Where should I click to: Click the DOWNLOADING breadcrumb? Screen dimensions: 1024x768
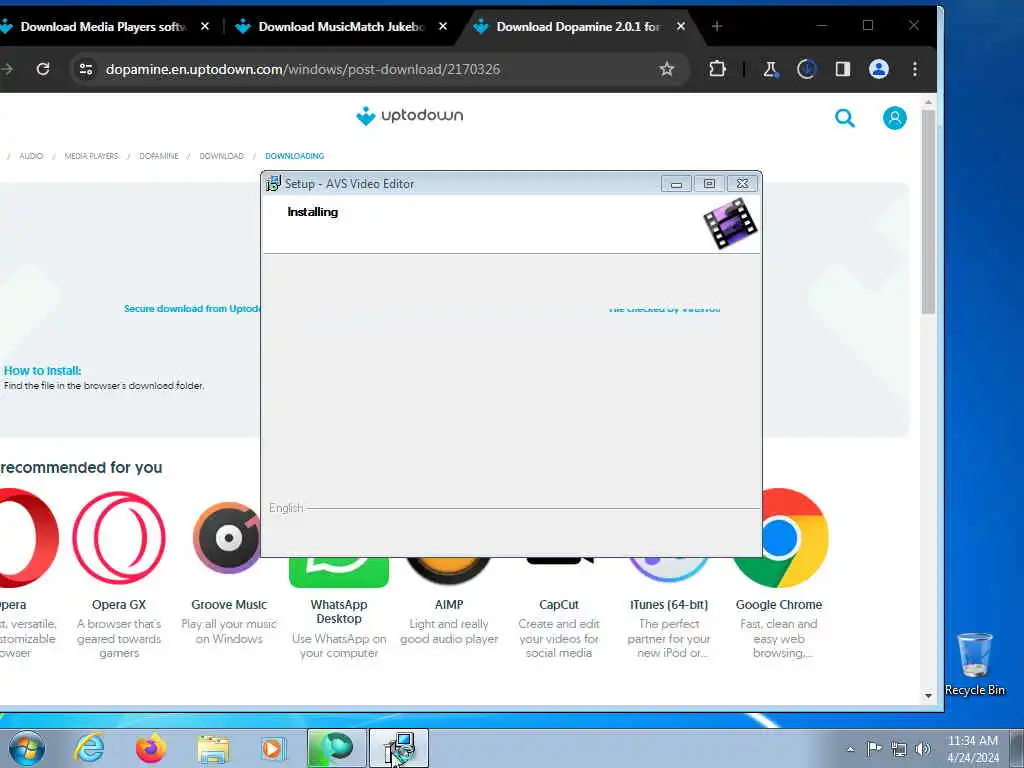[295, 156]
